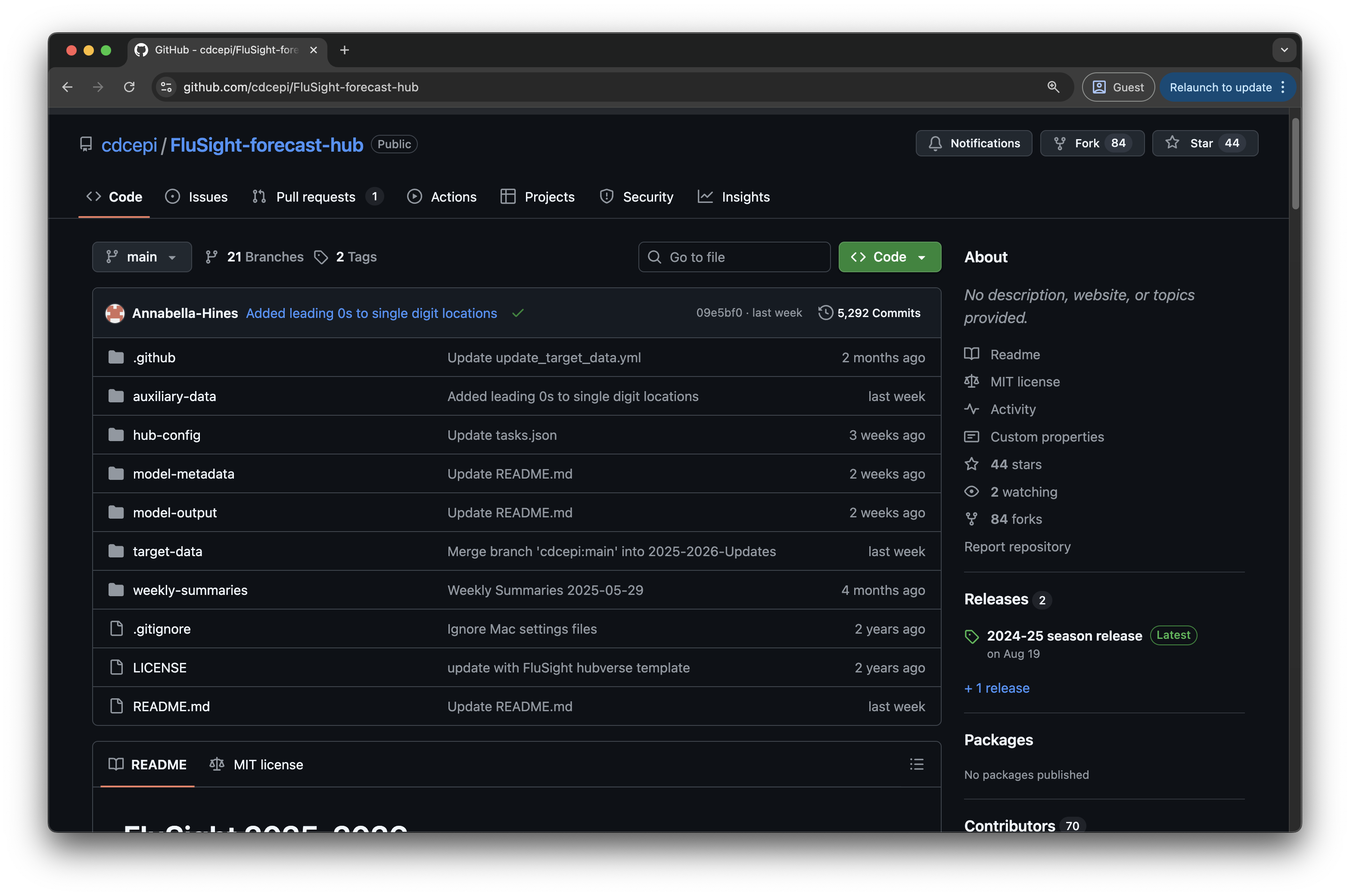Click the Custom properties icon in sidebar
1350x896 pixels.
click(972, 436)
